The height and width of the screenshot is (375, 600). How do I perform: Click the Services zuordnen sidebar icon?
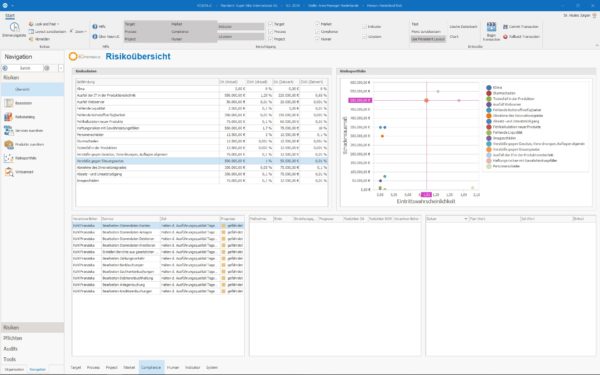point(8,130)
